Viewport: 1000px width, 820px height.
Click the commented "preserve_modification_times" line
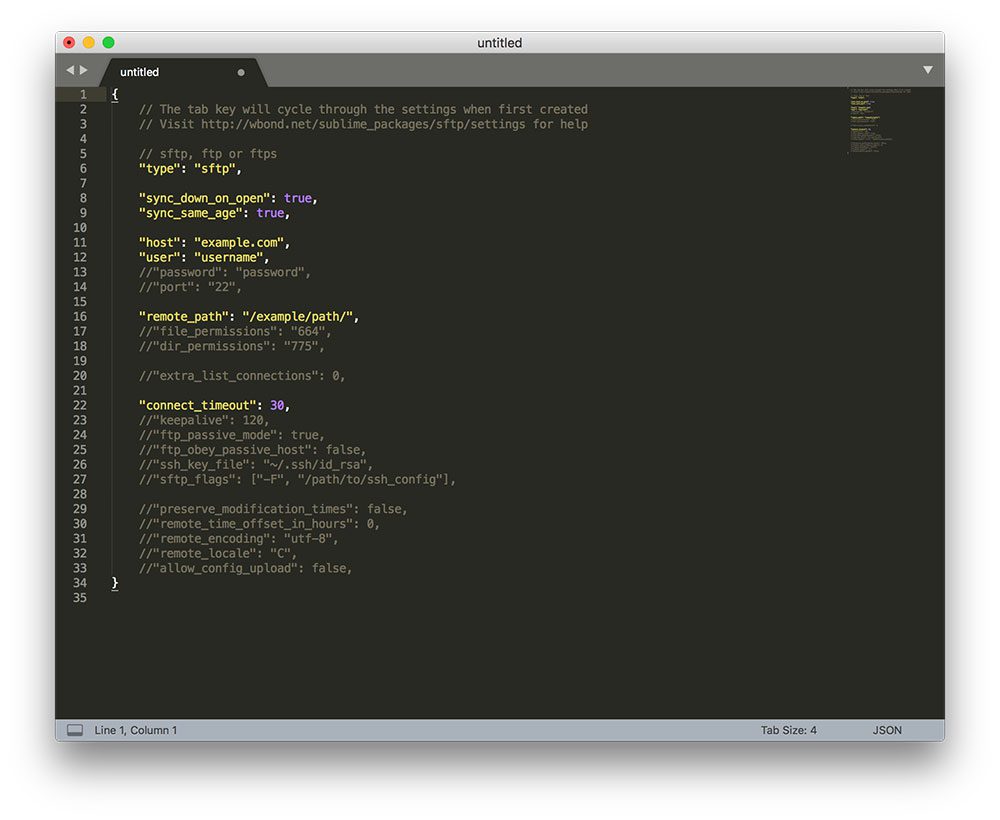coord(273,509)
